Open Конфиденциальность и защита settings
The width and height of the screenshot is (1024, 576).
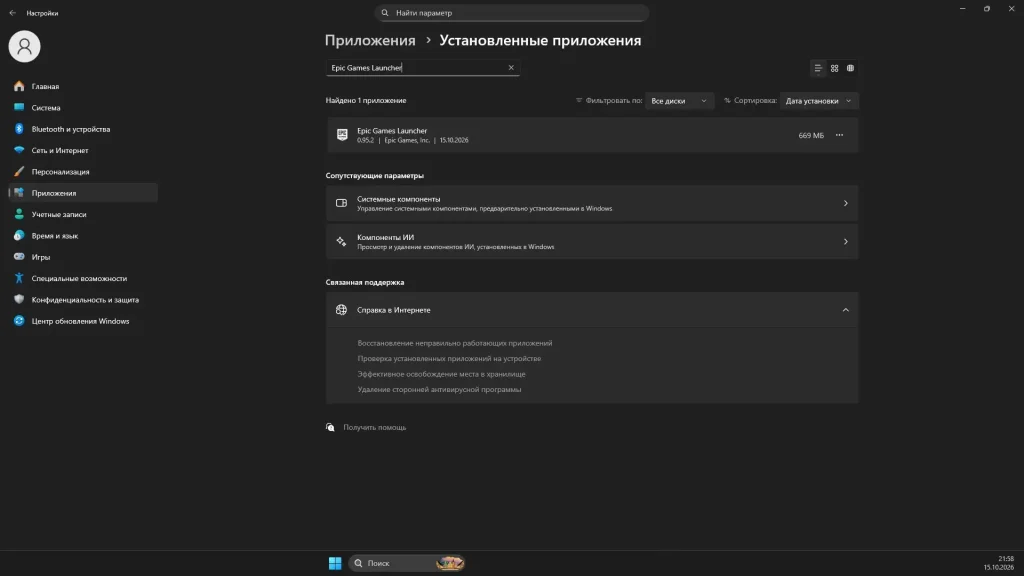pos(83,300)
